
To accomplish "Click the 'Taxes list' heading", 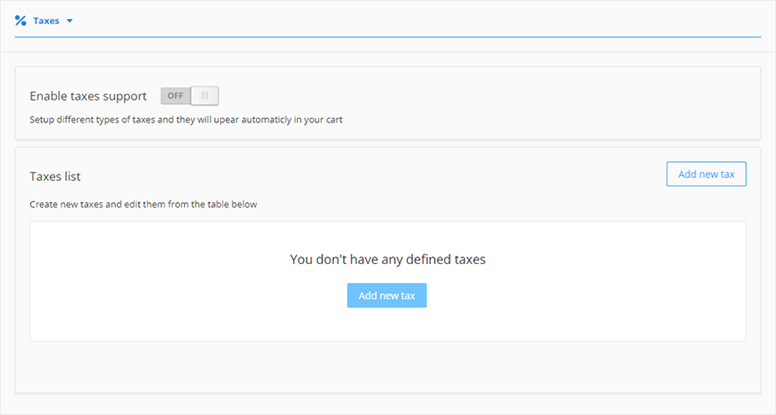I will pos(55,176).
